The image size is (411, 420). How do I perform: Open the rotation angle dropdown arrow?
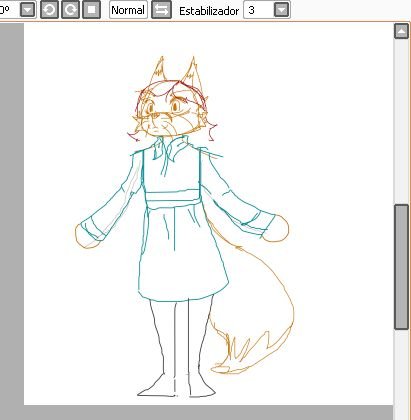[27, 10]
